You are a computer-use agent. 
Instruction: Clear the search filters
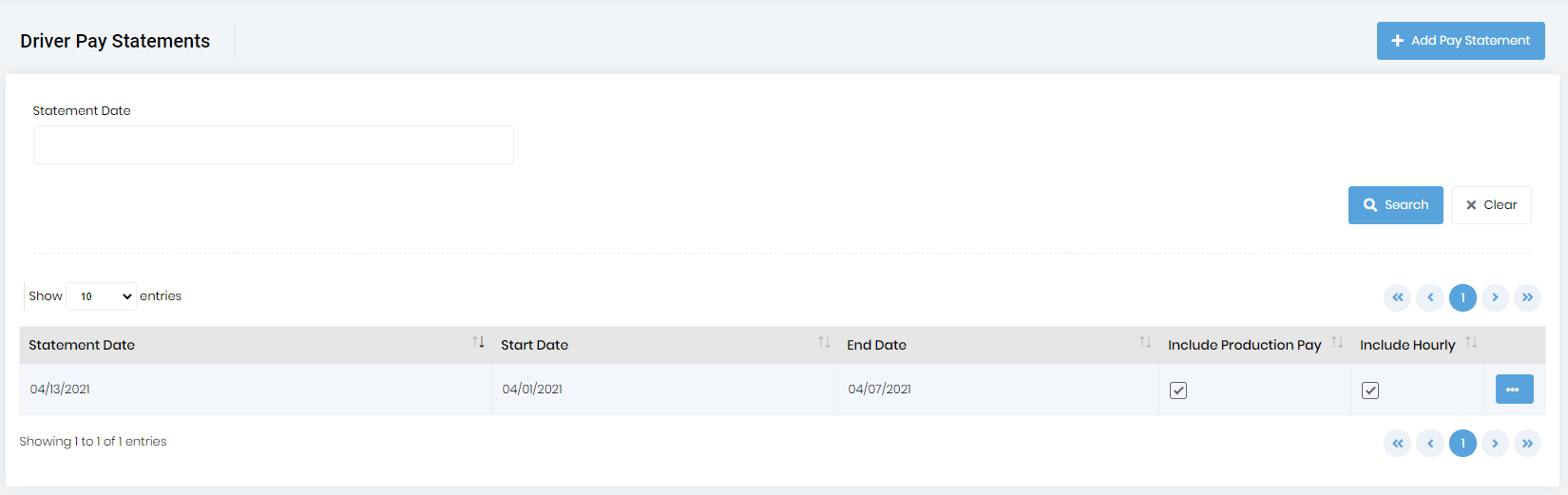(x=1491, y=205)
